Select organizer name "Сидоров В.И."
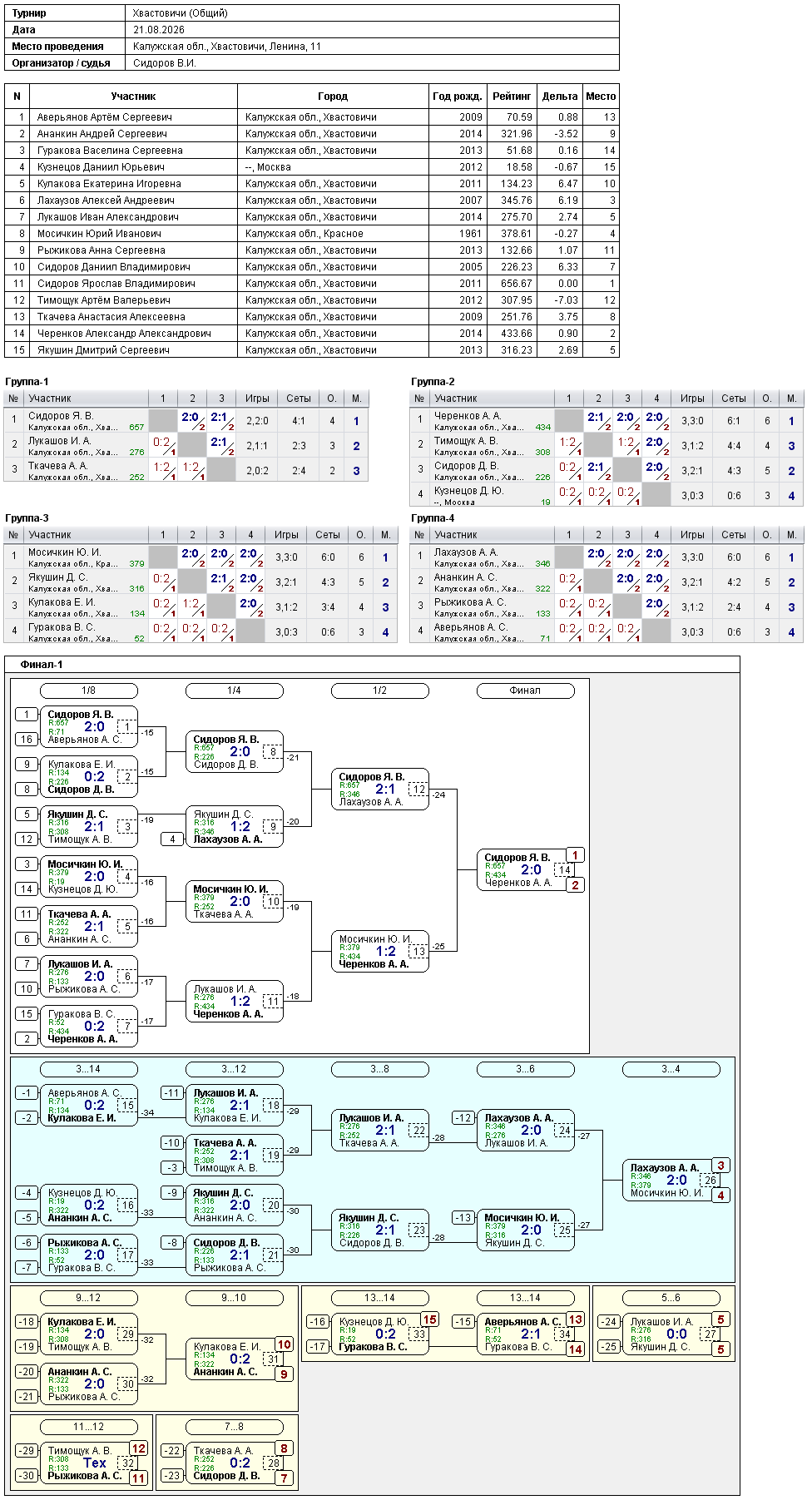Screen dimensions: 812x1500 tap(165, 63)
